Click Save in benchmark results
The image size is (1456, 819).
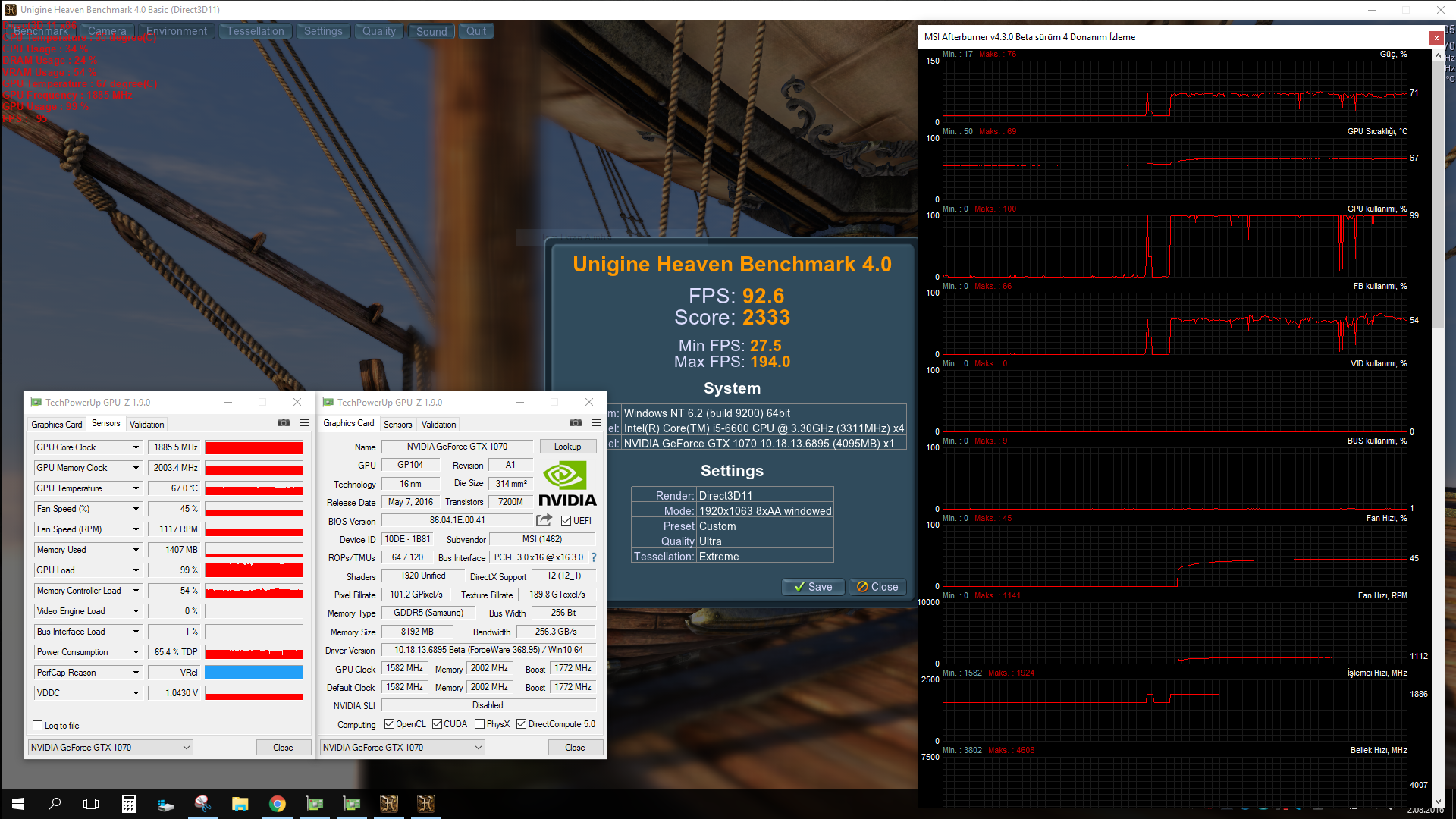(813, 587)
